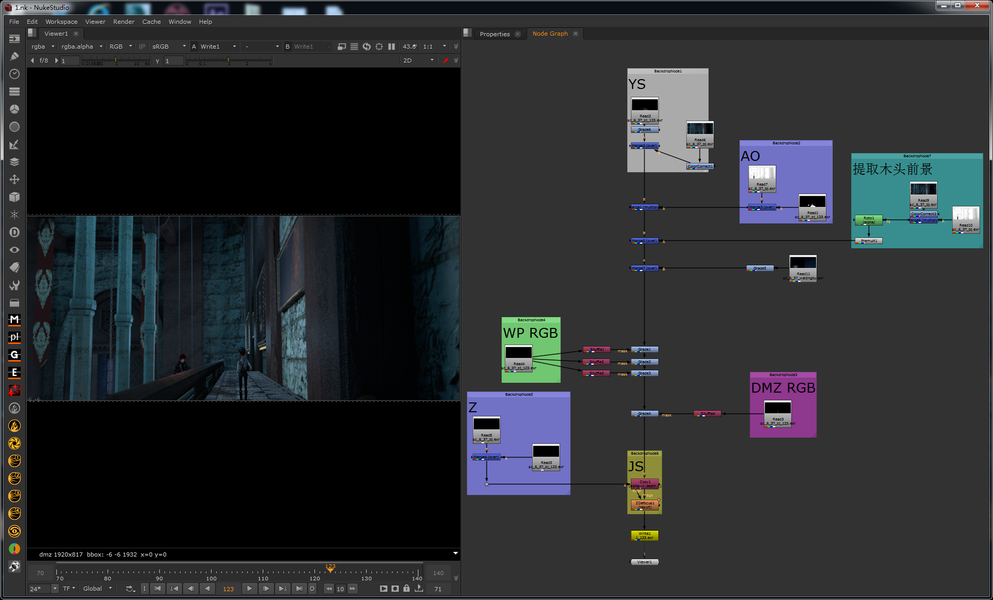
Task: Toggle proxy mode in viewer toolbar
Action: click(342, 46)
